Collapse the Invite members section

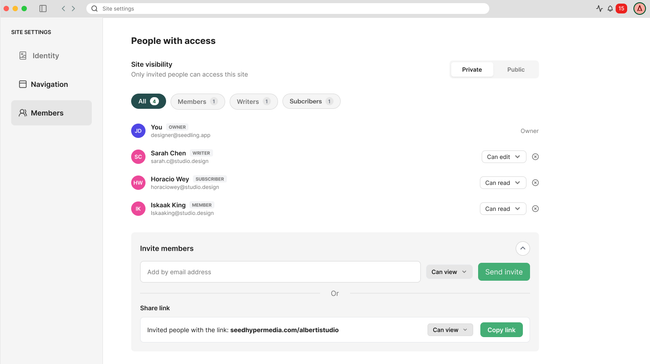[x=523, y=248]
